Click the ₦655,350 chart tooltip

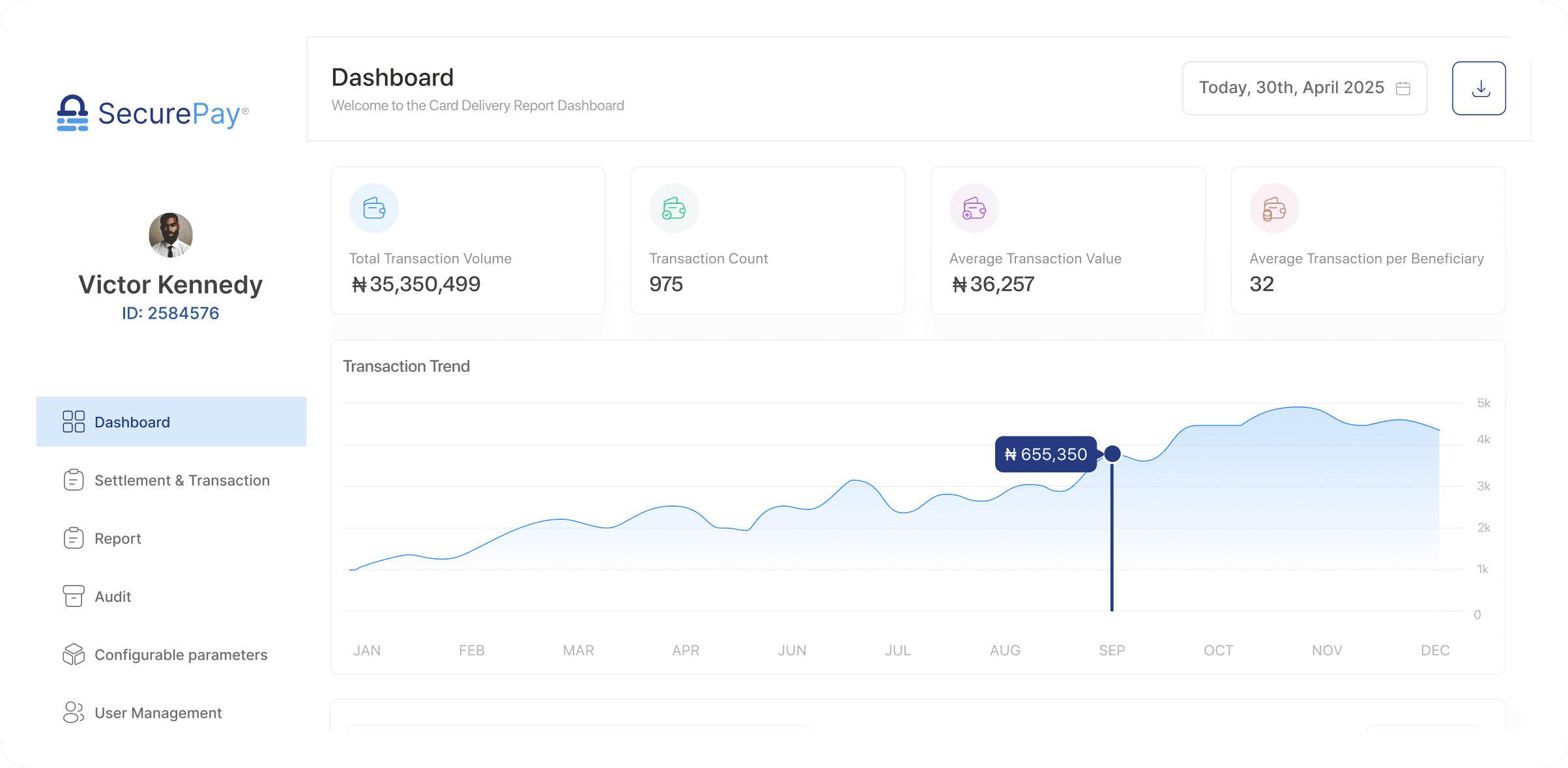tap(1045, 454)
